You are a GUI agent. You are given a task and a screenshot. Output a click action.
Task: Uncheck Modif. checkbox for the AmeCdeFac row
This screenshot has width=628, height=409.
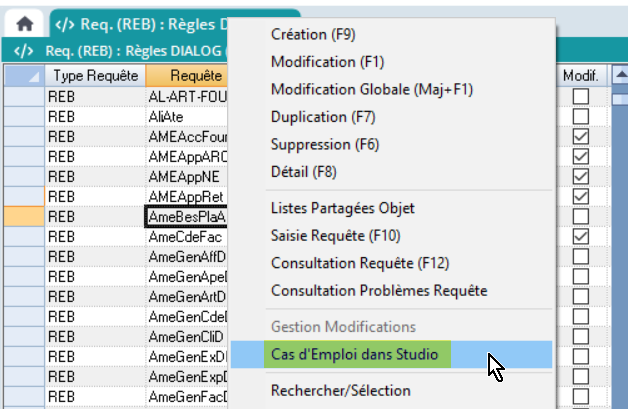pyautogui.click(x=580, y=236)
